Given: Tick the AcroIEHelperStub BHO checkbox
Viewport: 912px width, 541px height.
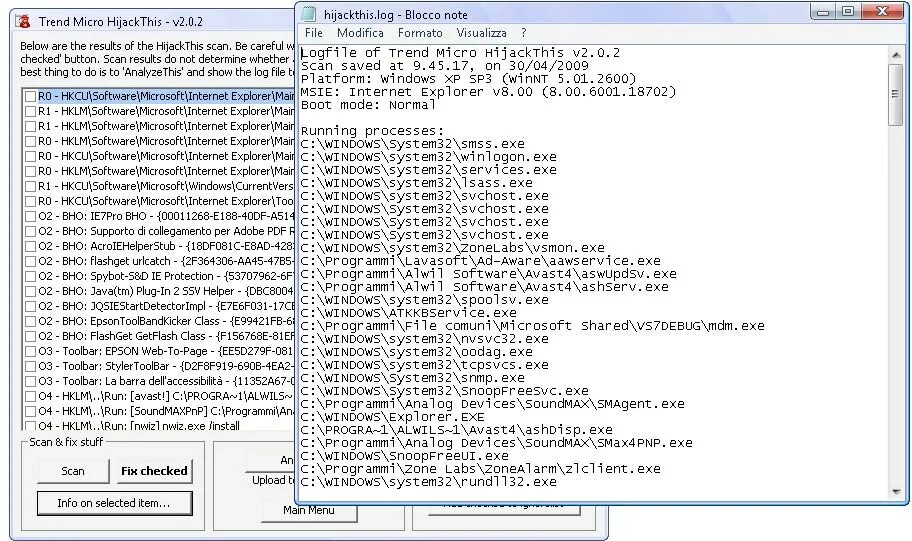Looking at the screenshot, I should point(31,247).
